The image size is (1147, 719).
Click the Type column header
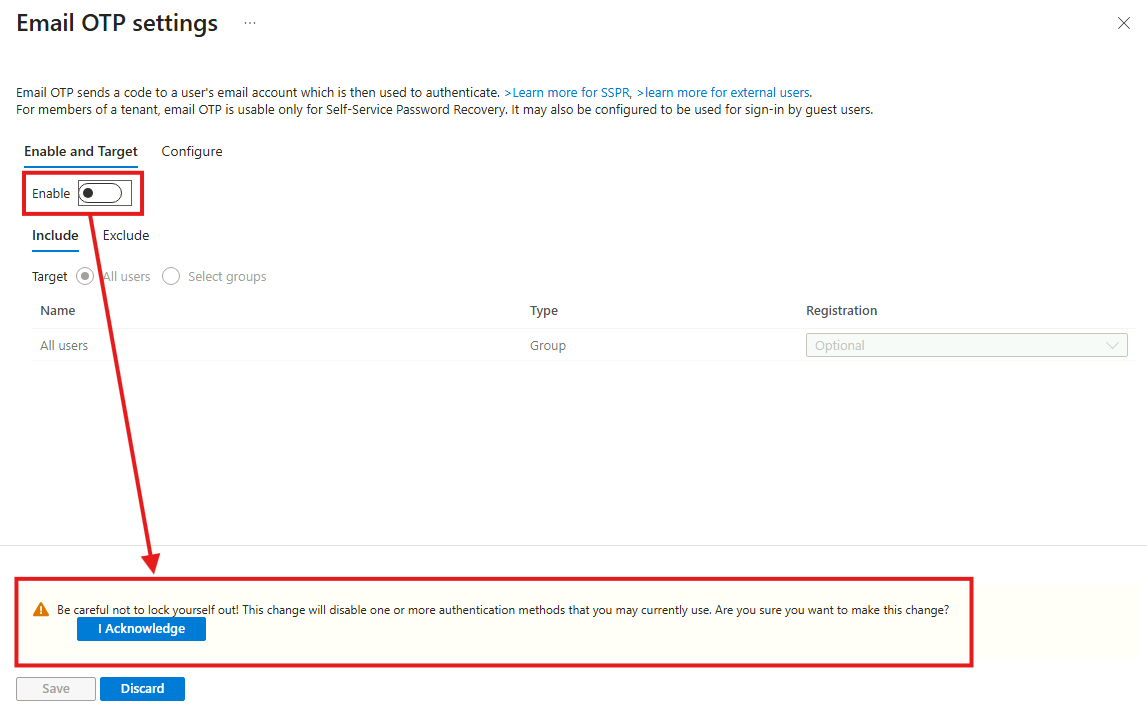pos(544,311)
